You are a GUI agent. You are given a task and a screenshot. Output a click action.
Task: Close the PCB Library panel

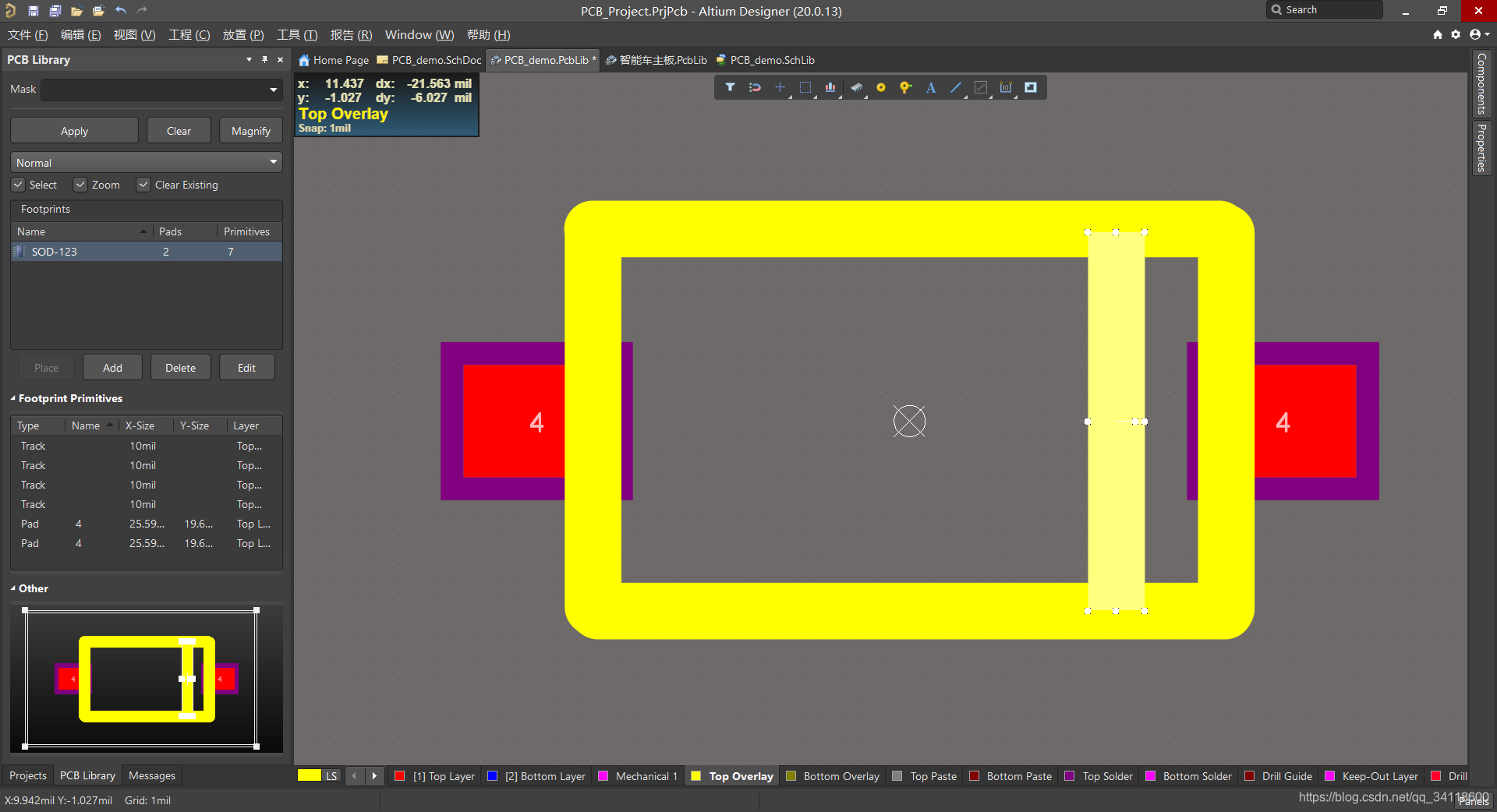click(x=281, y=59)
